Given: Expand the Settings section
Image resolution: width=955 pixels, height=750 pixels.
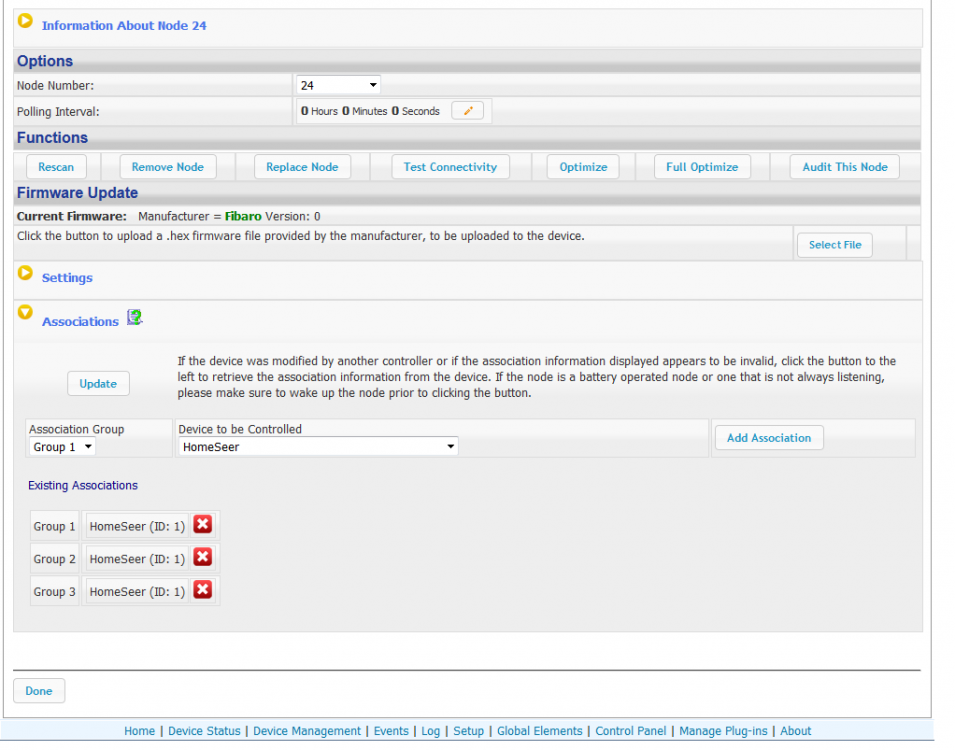Looking at the screenshot, I should coord(26,273).
